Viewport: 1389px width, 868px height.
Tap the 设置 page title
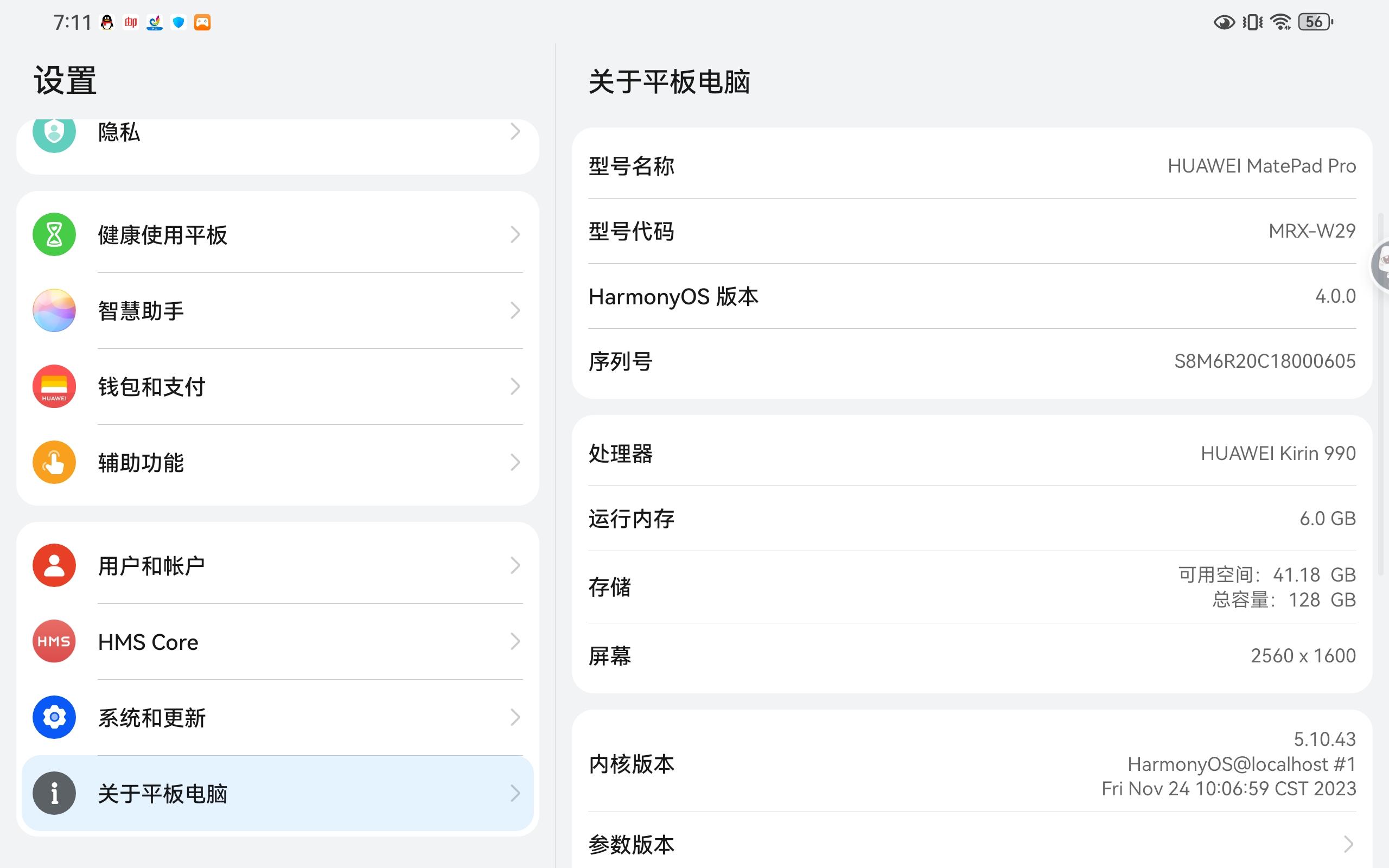coord(65,80)
